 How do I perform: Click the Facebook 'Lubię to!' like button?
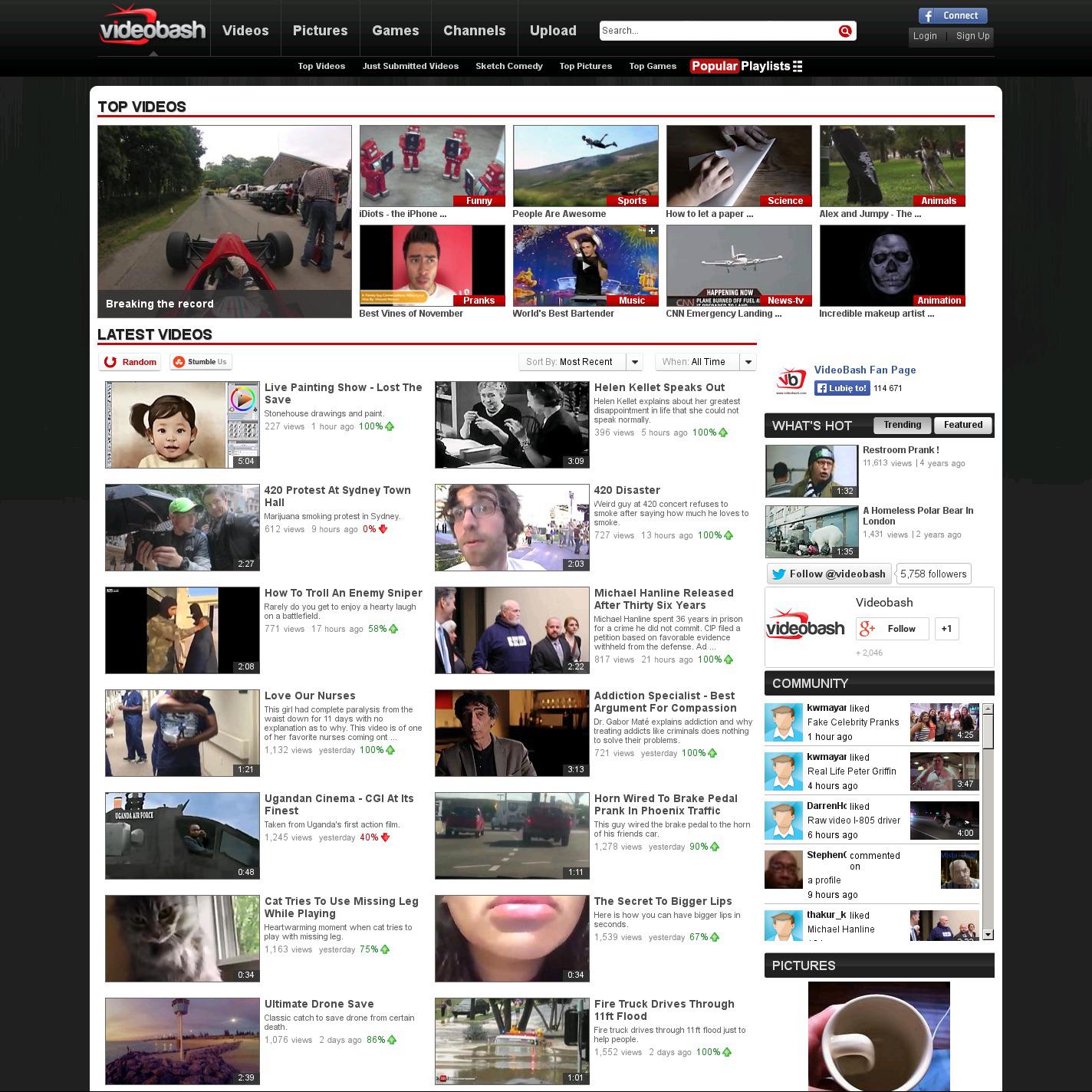tap(842, 388)
